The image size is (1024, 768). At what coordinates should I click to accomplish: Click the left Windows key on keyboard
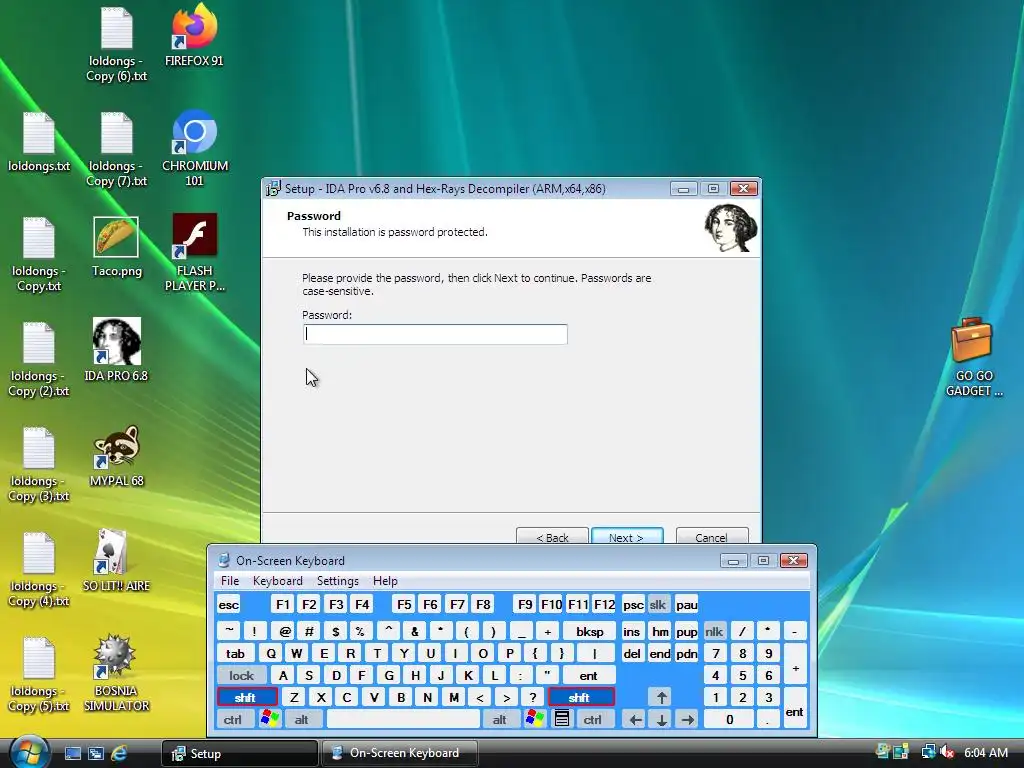(269, 719)
